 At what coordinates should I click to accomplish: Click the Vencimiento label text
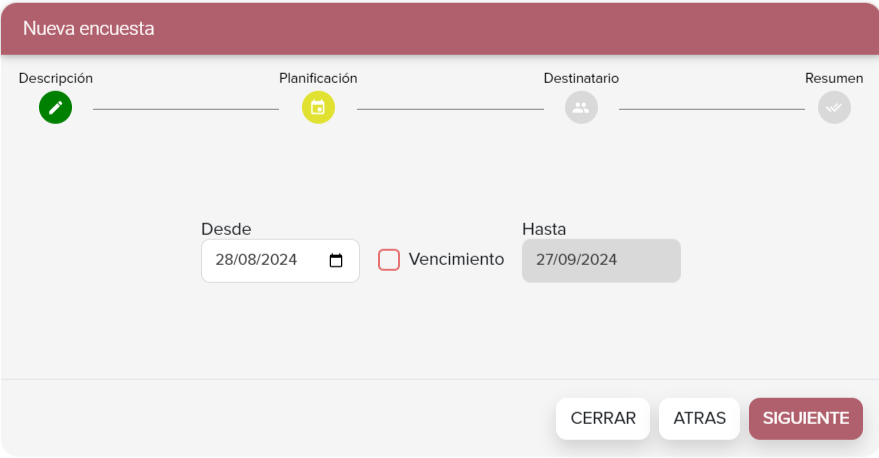[x=456, y=260]
